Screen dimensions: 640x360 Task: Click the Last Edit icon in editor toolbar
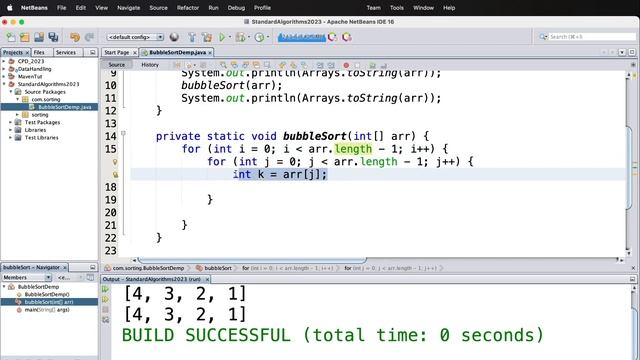pyautogui.click(x=177, y=65)
